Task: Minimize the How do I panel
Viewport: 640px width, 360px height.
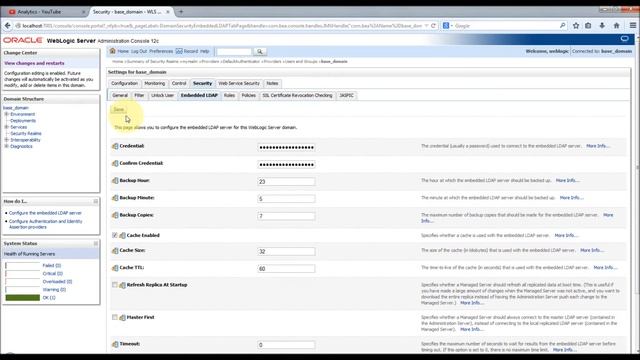Action: (96, 201)
